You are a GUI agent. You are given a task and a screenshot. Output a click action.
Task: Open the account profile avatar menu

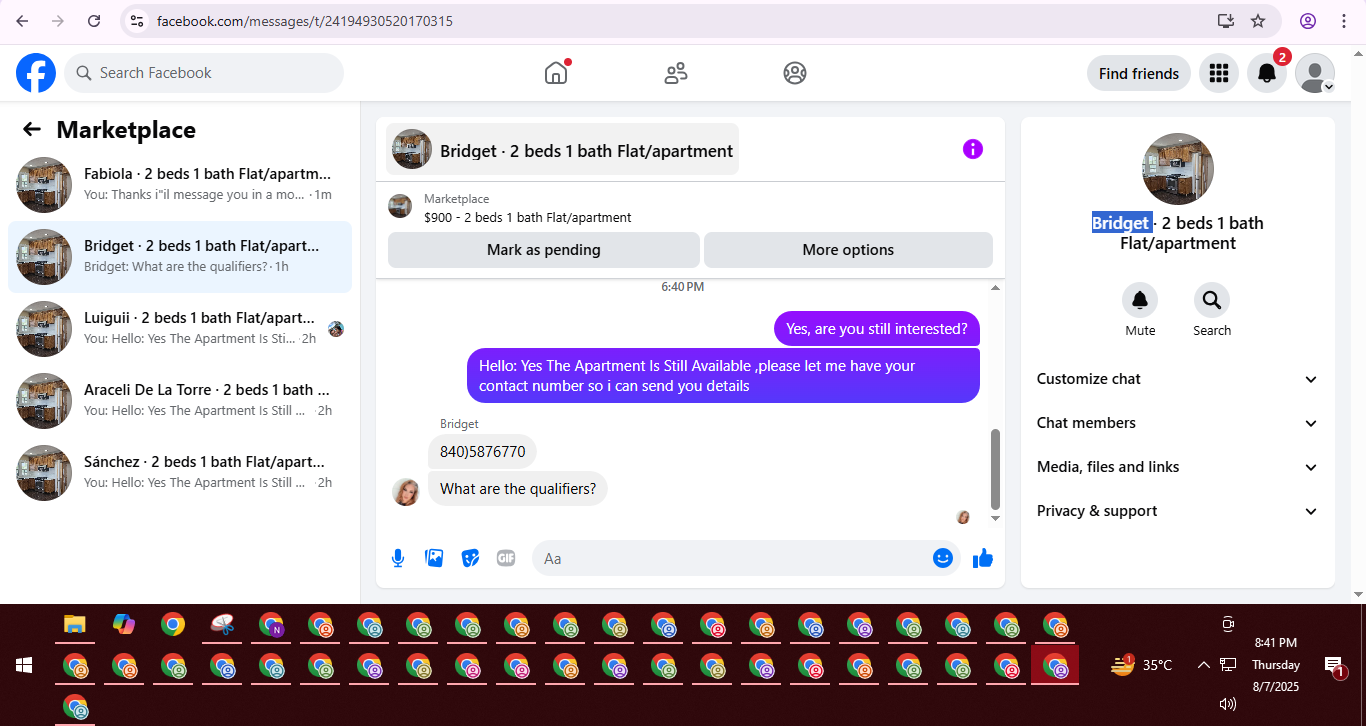pos(1315,73)
